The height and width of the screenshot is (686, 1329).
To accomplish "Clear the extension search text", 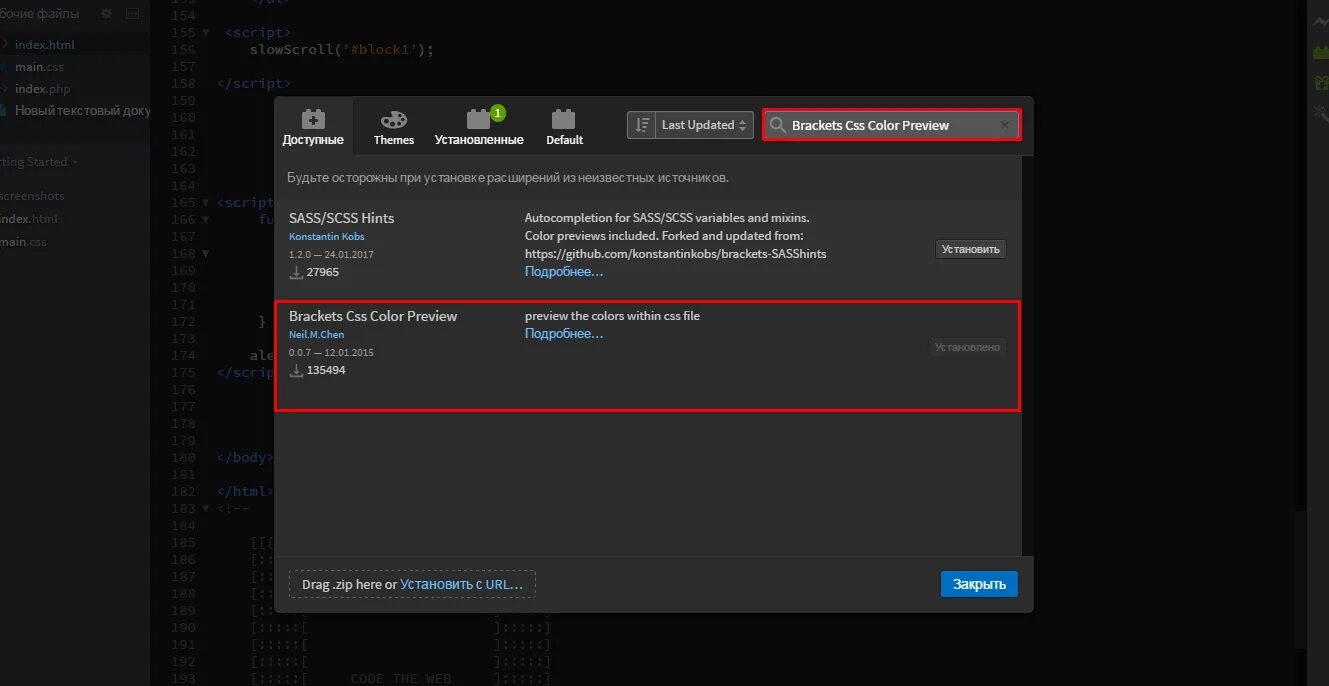I will (1005, 125).
